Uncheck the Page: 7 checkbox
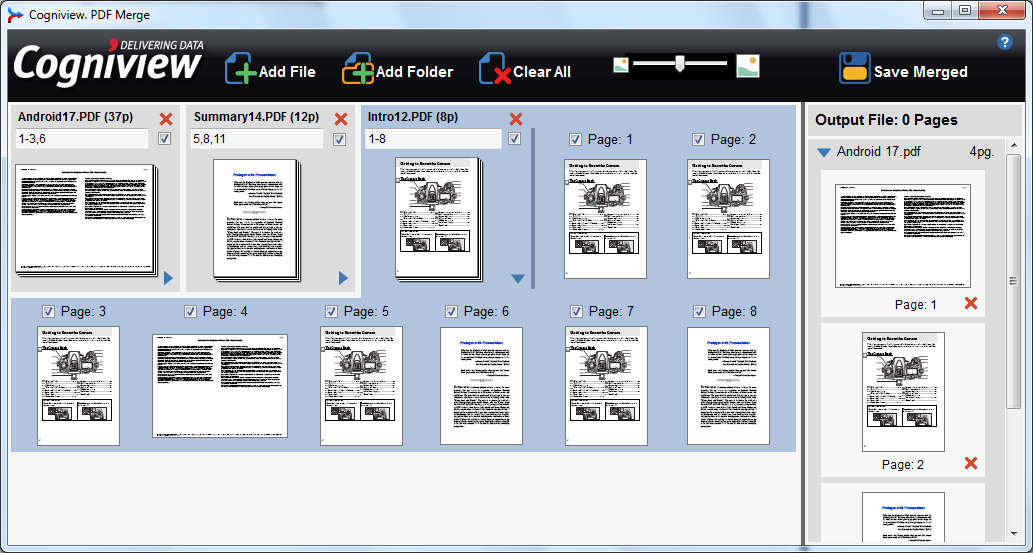1033x553 pixels. pos(576,311)
